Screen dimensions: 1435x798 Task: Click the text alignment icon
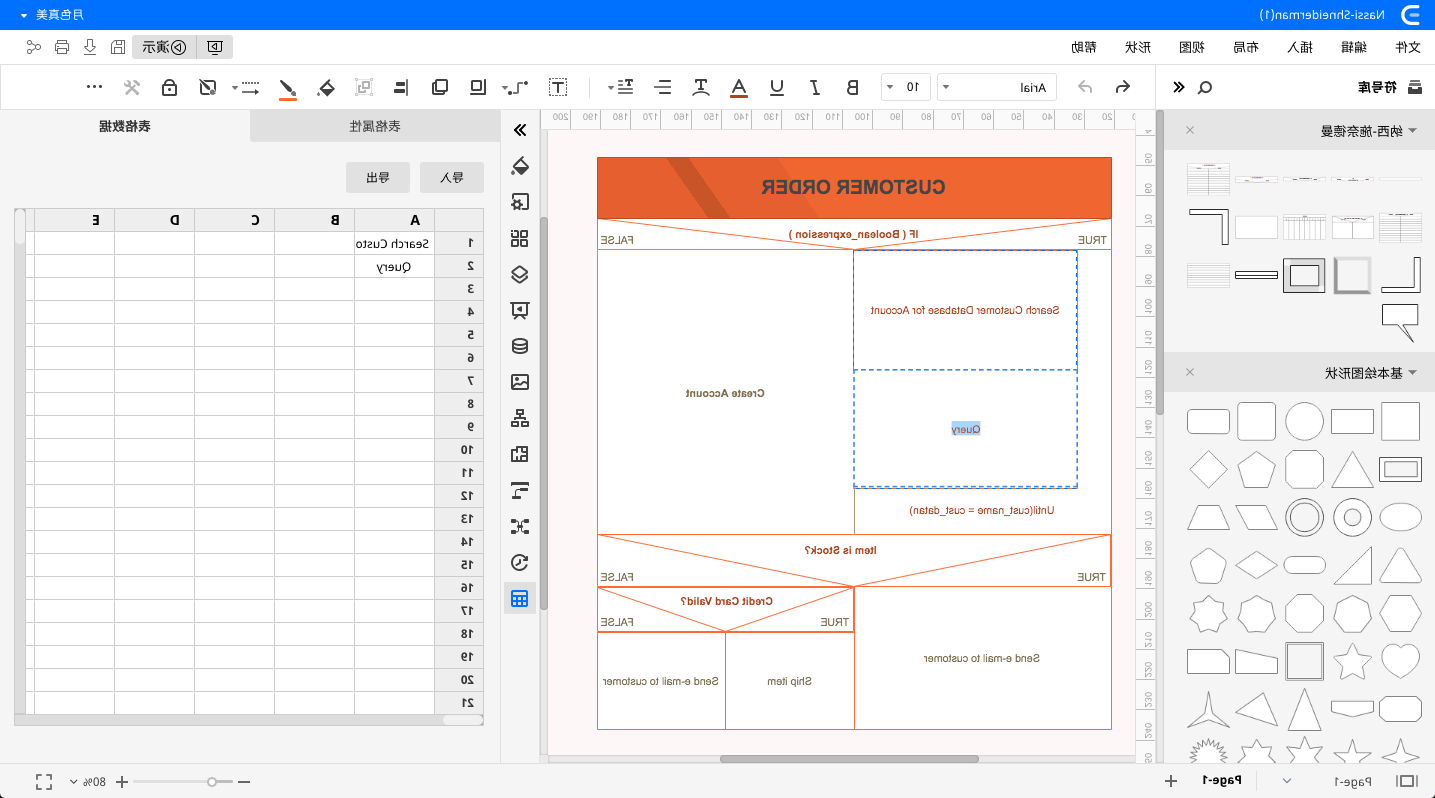[x=663, y=87]
